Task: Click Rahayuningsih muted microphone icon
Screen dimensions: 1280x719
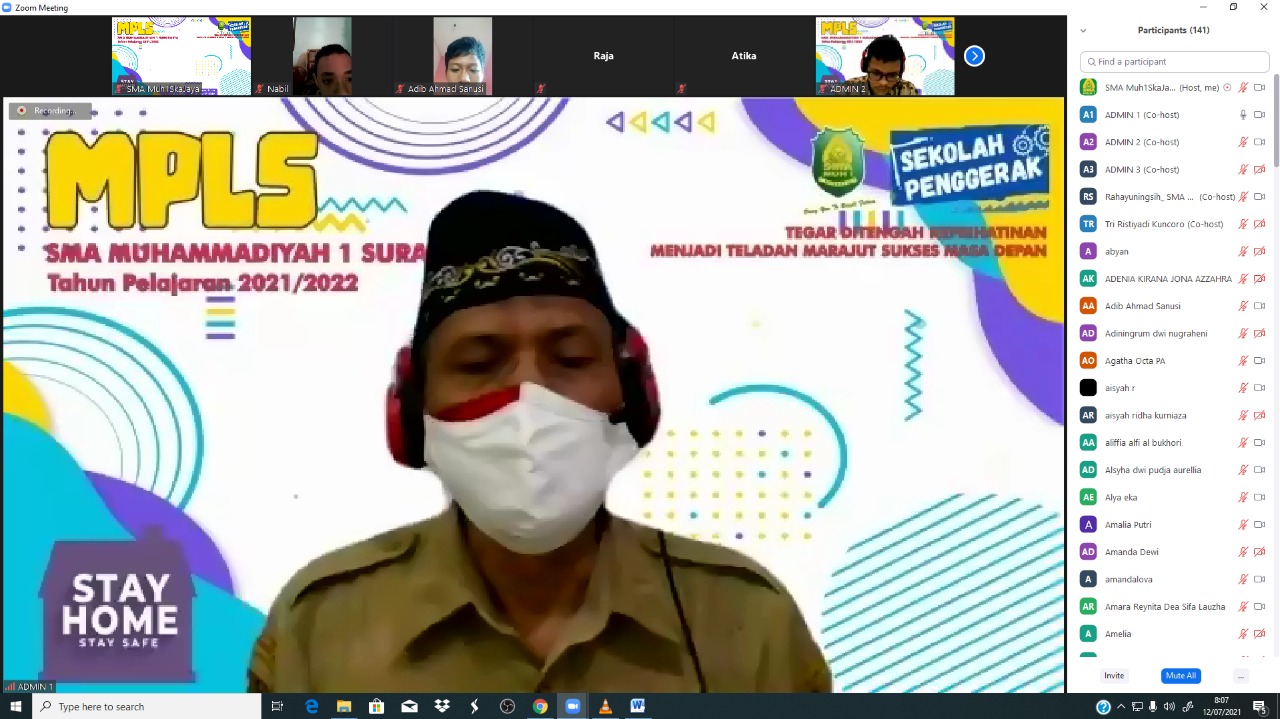Action: 1243,196
